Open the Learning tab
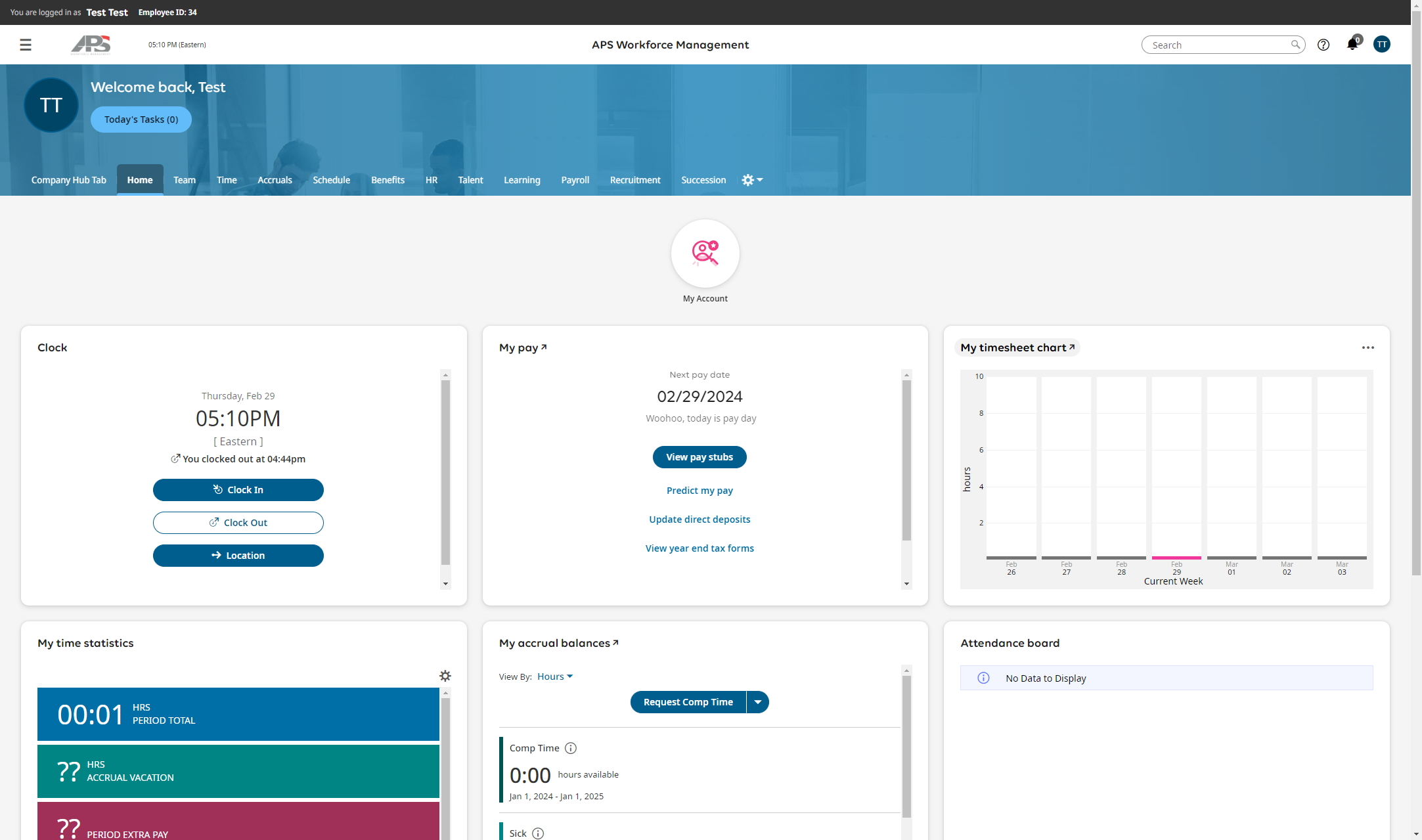 522,180
